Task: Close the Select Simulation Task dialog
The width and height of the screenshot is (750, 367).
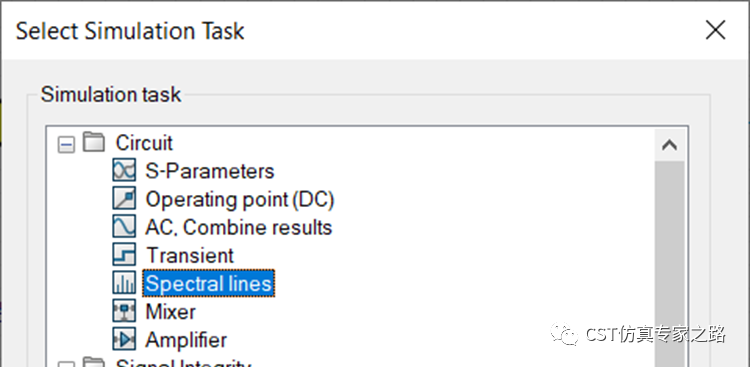Action: 716,30
